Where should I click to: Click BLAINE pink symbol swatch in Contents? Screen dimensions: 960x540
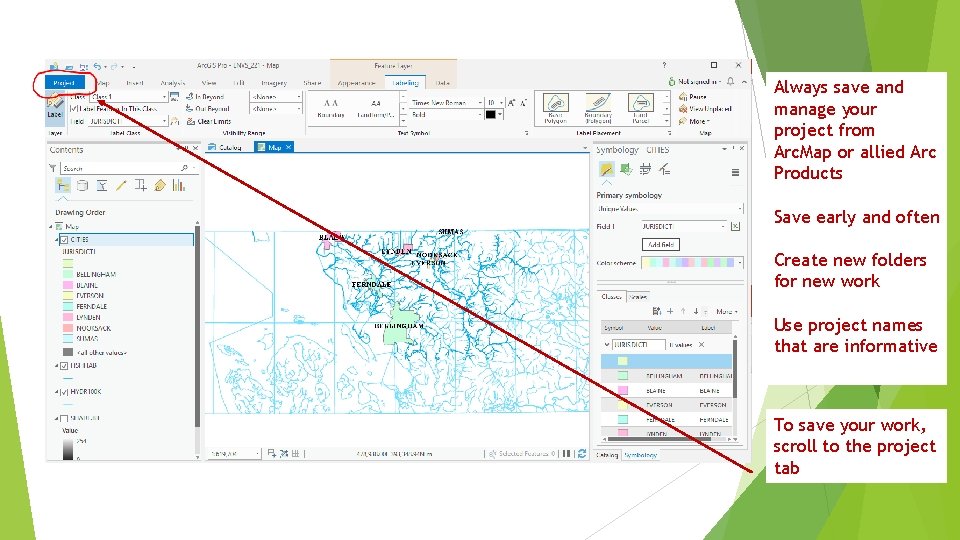[68, 285]
